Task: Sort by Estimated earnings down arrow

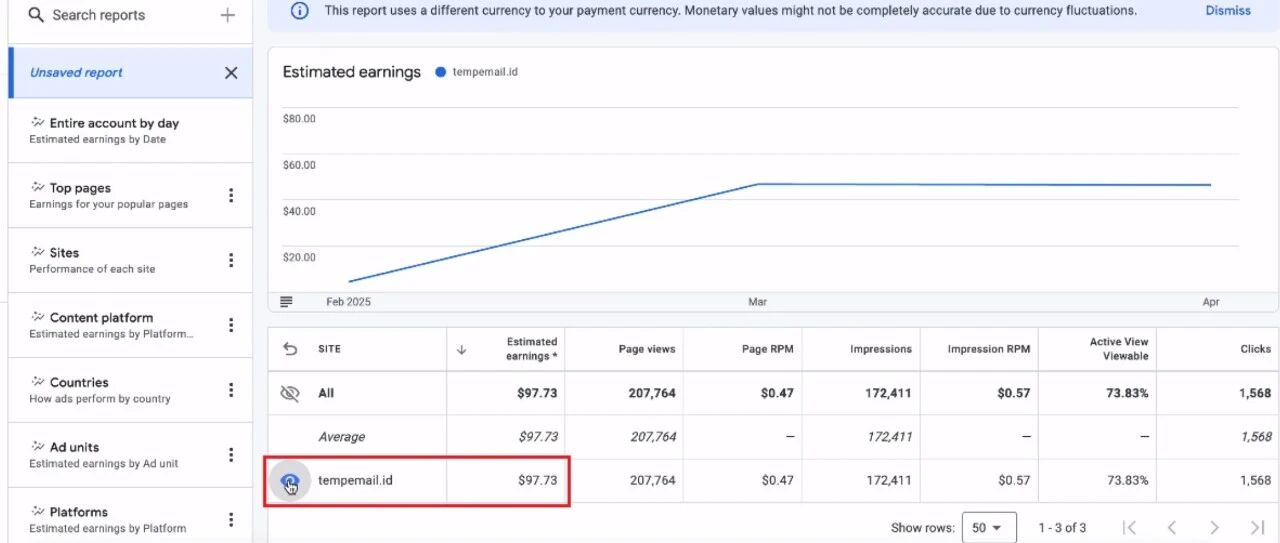Action: (x=461, y=349)
